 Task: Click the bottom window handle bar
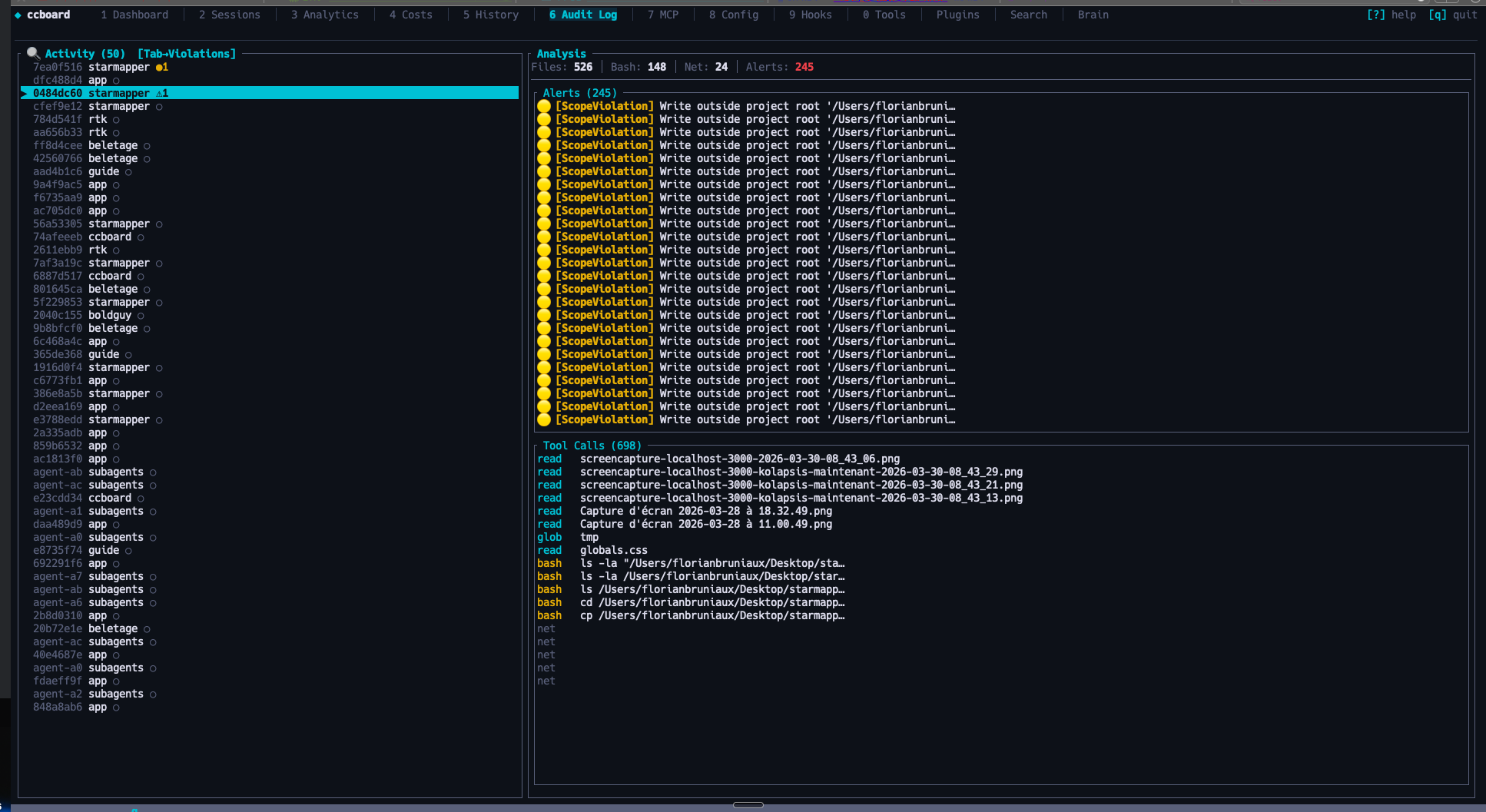point(748,805)
